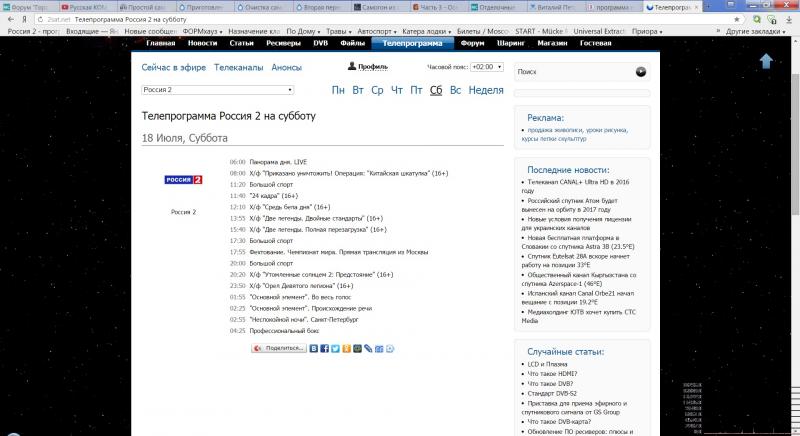This screenshot has height=436, width=800.
Task: Open the Неделя weekly schedule link
Action: coord(486,90)
